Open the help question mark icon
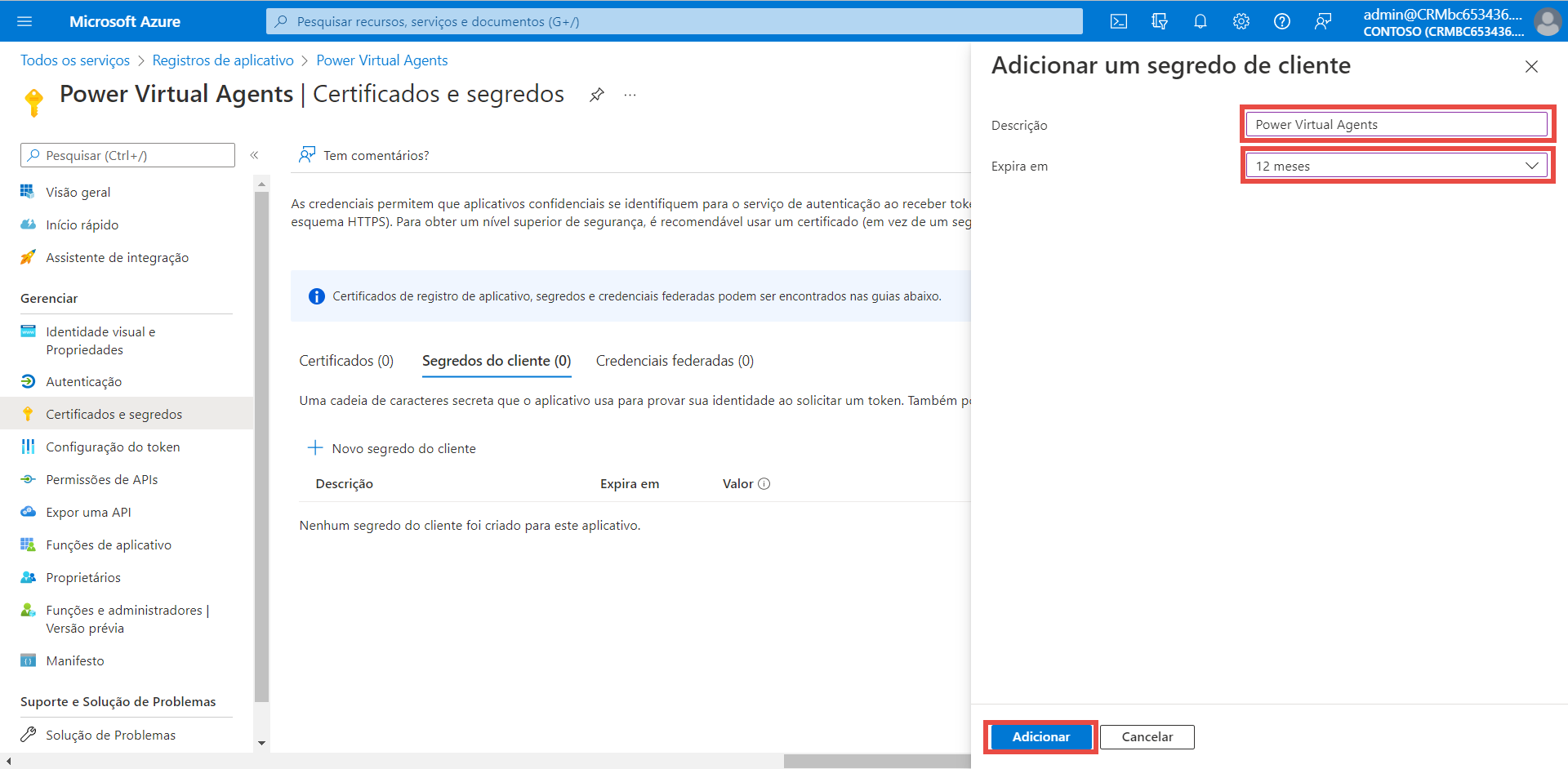Screen dimensions: 1568x769 tap(1282, 21)
